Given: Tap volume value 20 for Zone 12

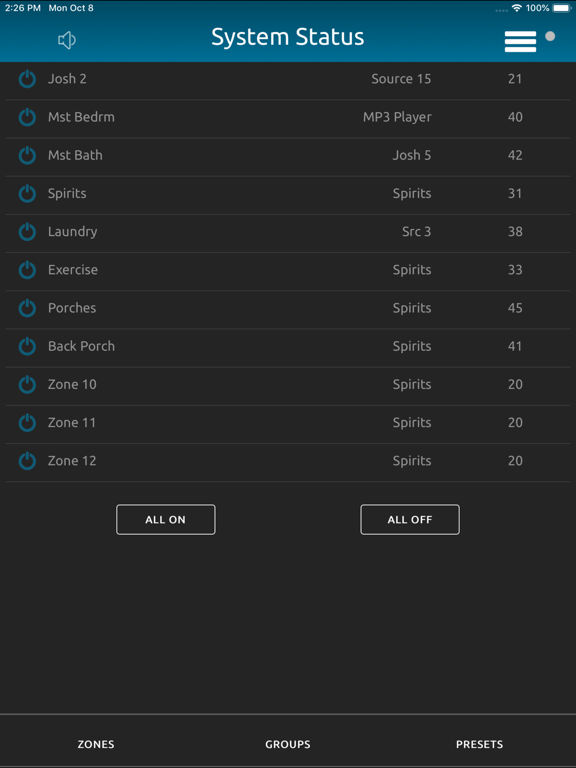Looking at the screenshot, I should tap(515, 461).
